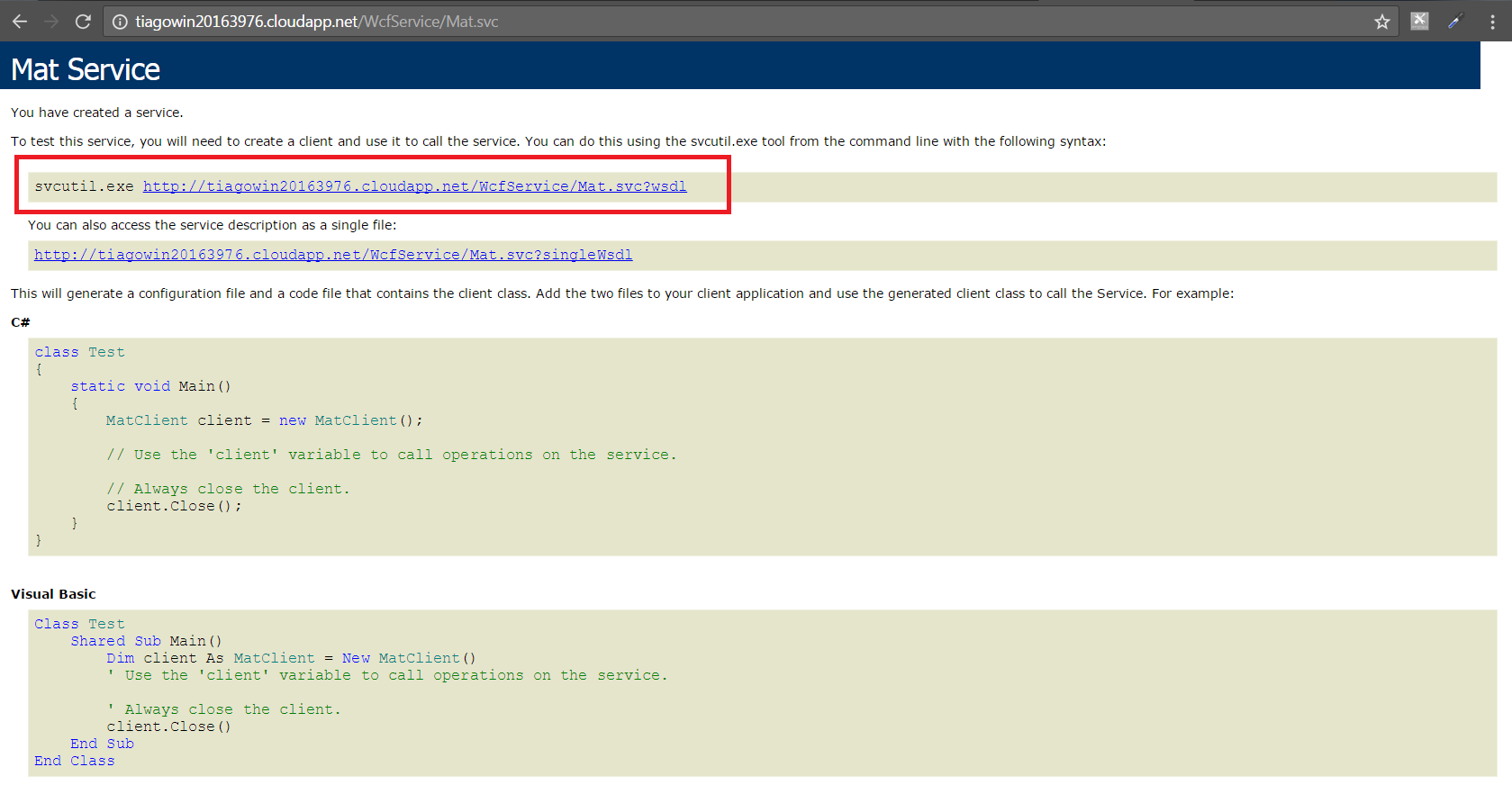Bookmark this page with the star icon
The width and height of the screenshot is (1512, 785).
tap(1381, 22)
